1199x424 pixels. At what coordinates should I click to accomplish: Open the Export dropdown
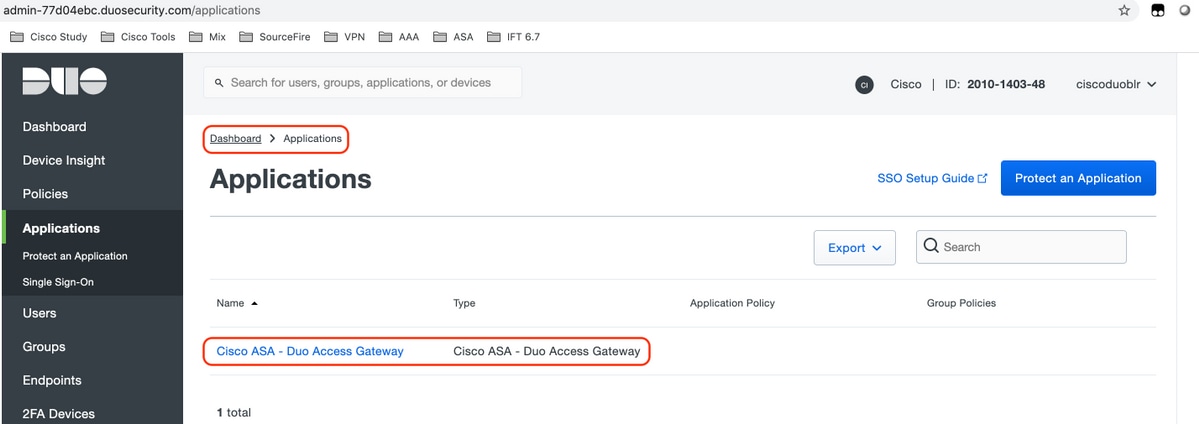coord(854,247)
